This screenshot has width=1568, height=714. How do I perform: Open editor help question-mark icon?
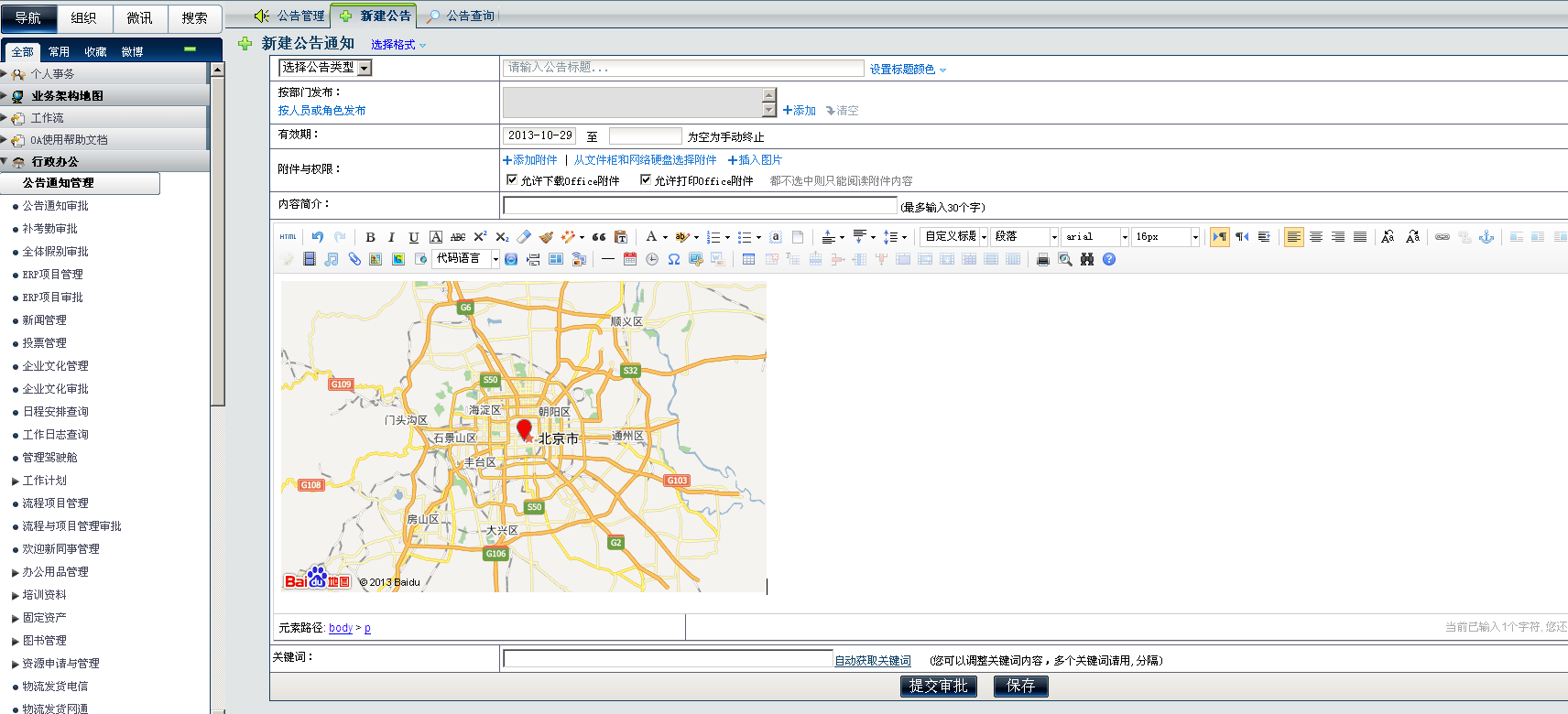tap(1109, 259)
